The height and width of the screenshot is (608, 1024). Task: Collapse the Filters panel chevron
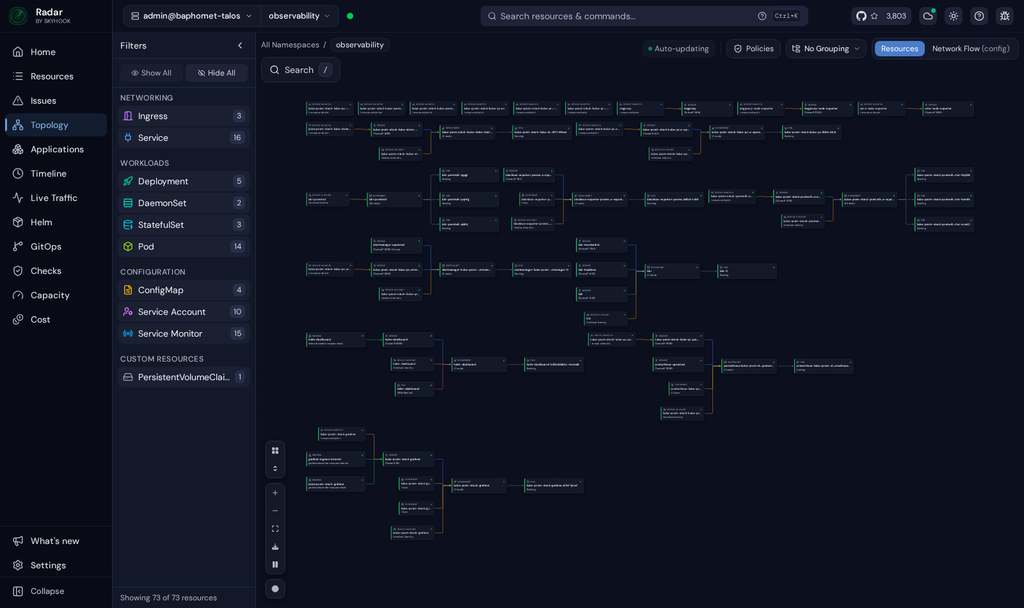tap(240, 46)
